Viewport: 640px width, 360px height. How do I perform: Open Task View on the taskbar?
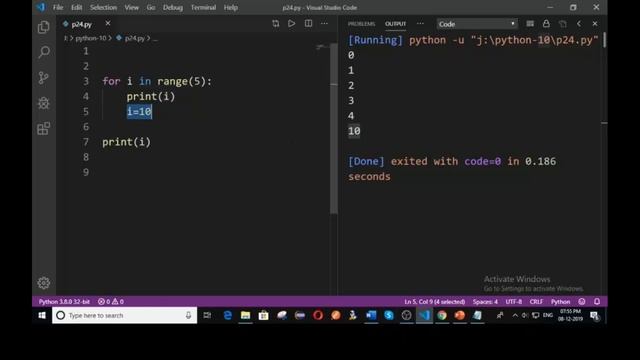click(207, 316)
